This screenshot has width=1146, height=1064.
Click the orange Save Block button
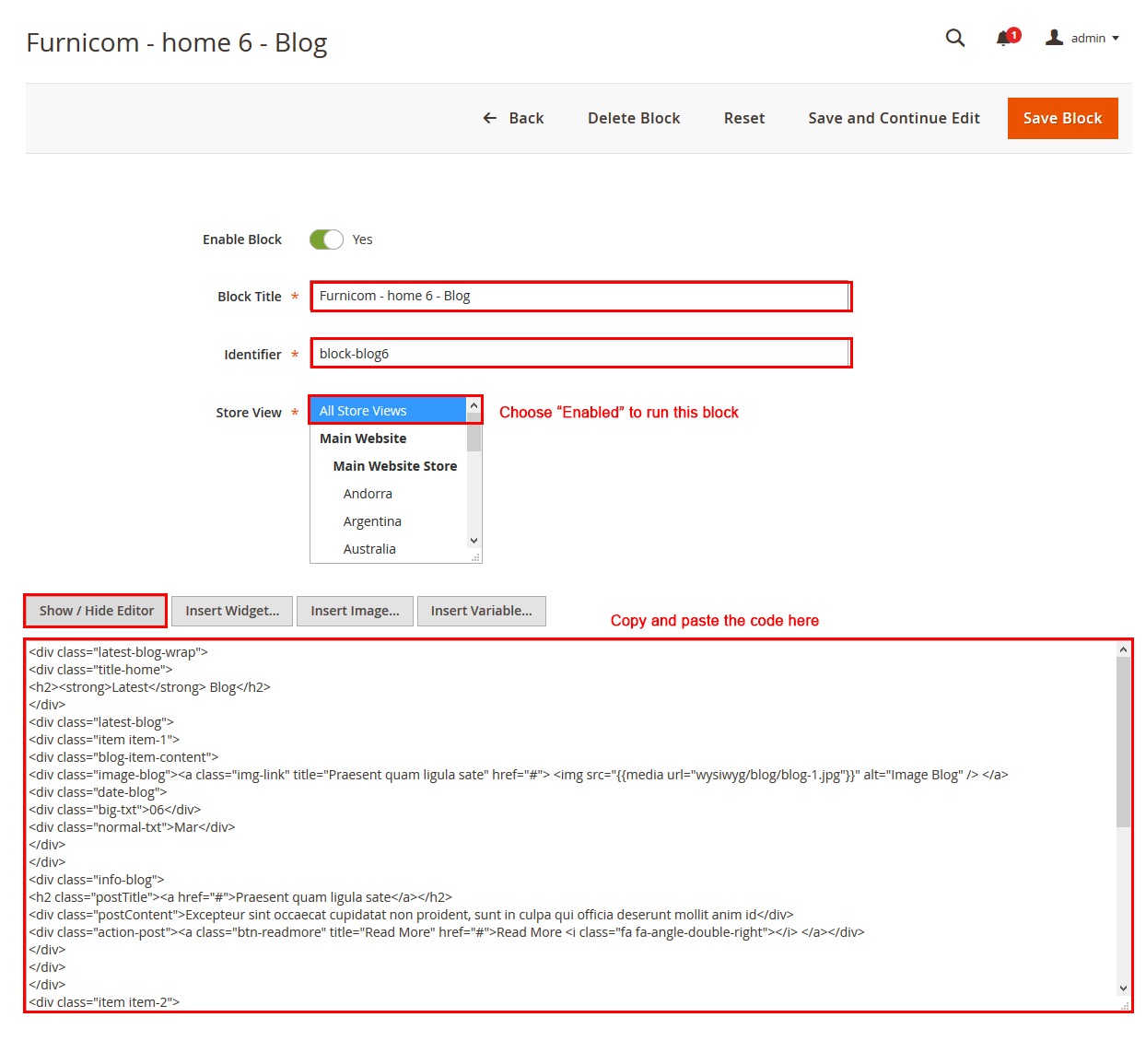pyautogui.click(x=1062, y=118)
